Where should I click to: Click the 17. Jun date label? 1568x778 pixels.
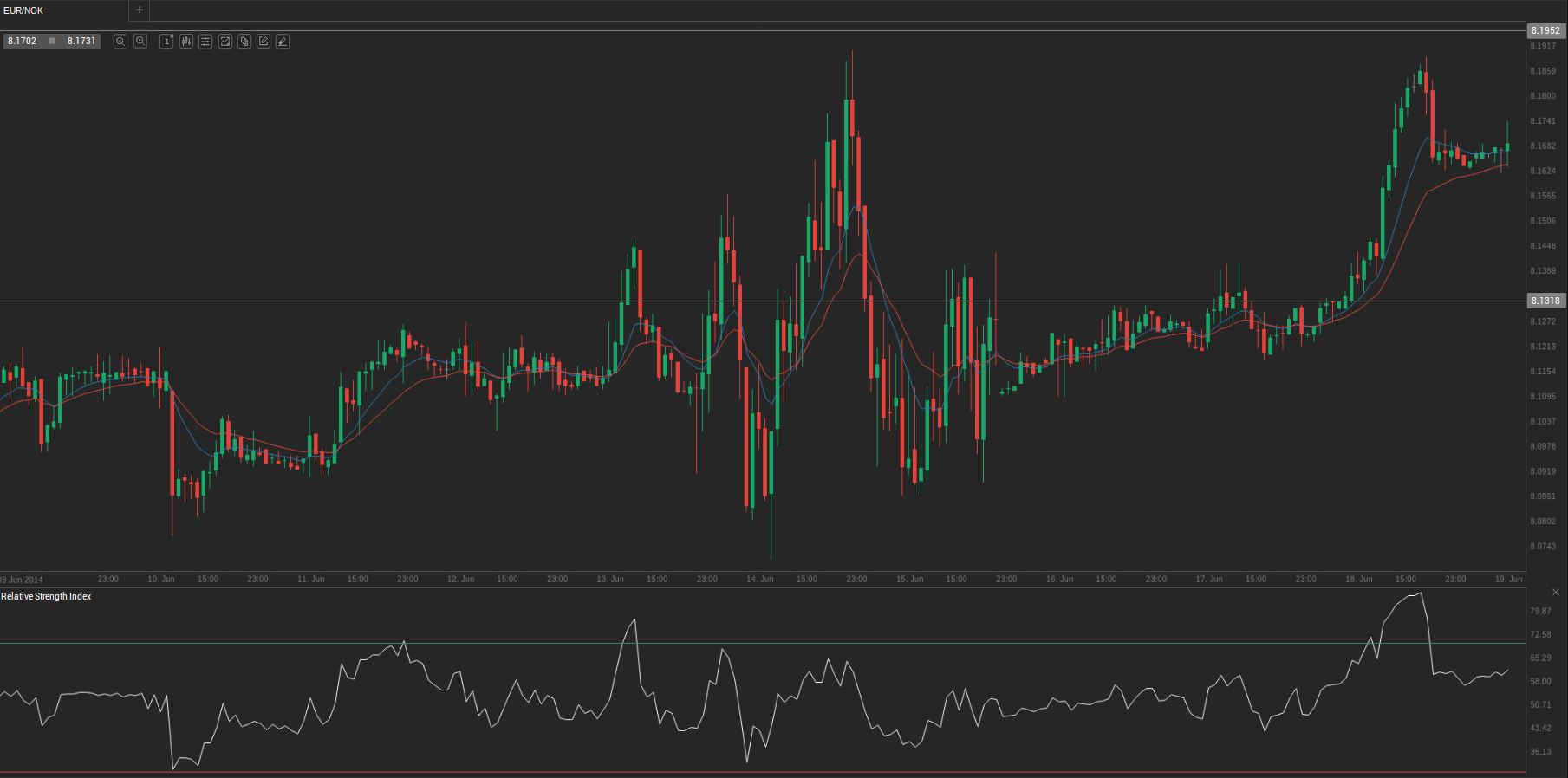coord(1209,579)
